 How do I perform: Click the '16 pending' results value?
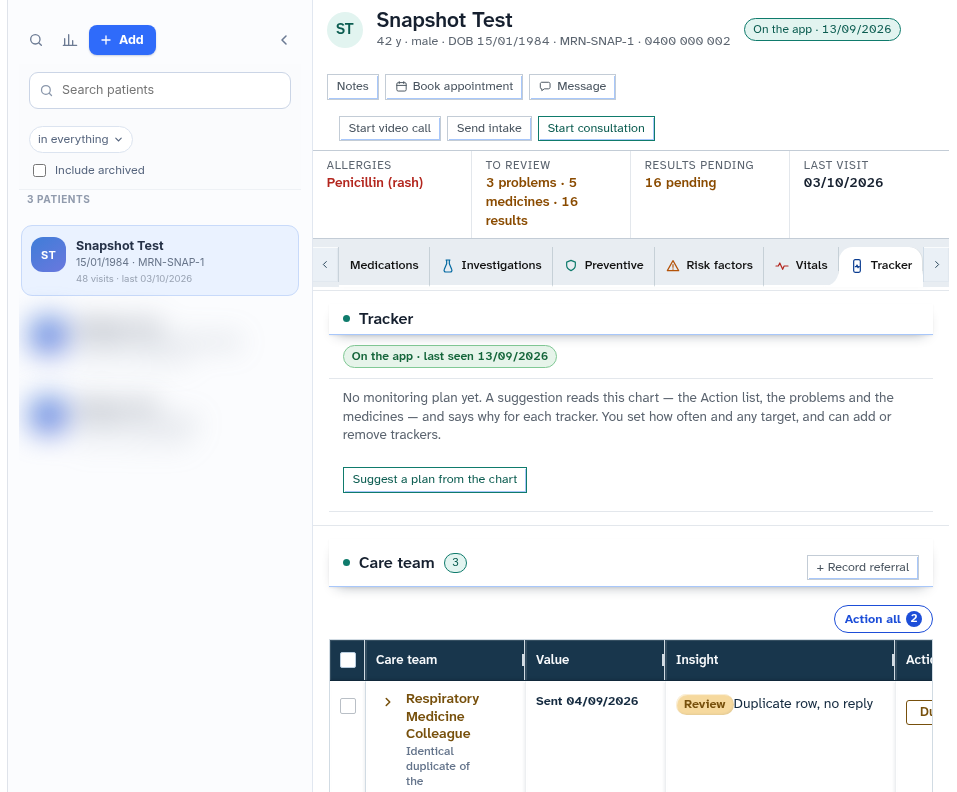[681, 182]
